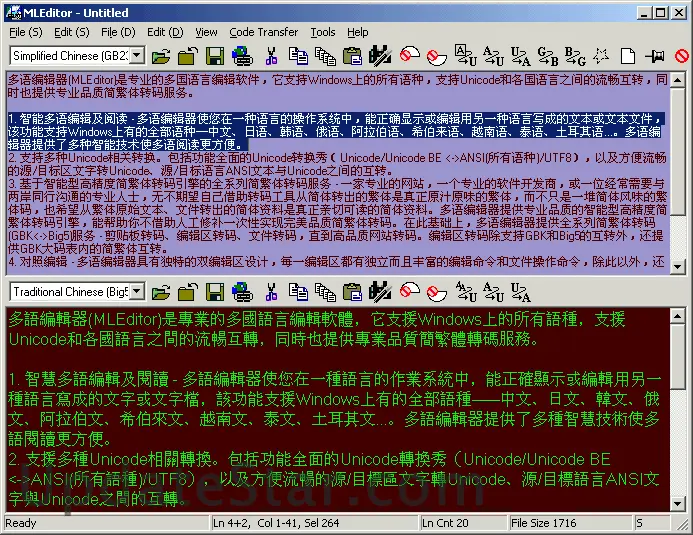Click the AA-to-U icon in the lower toolbar
693x535 pixels.
coord(465,292)
